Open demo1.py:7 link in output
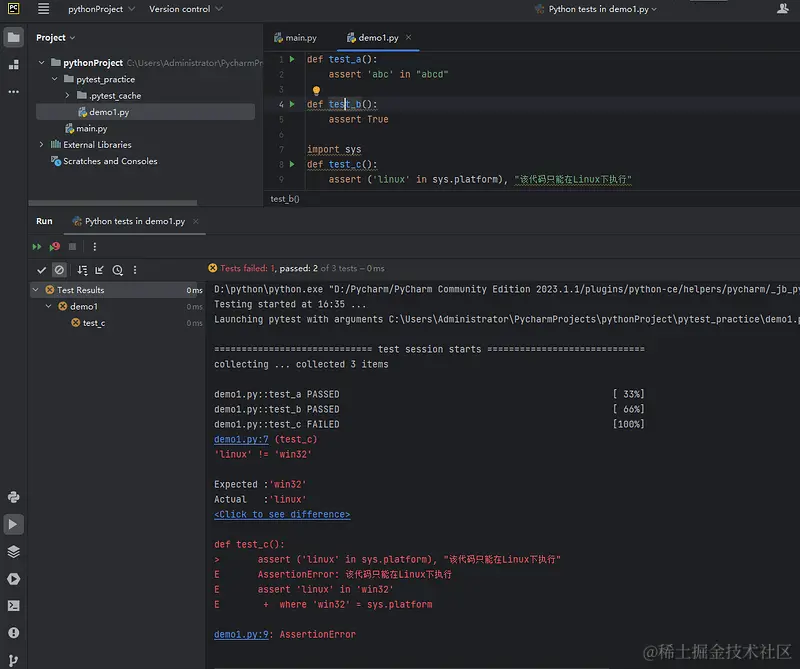The width and height of the screenshot is (800, 669). click(241, 439)
